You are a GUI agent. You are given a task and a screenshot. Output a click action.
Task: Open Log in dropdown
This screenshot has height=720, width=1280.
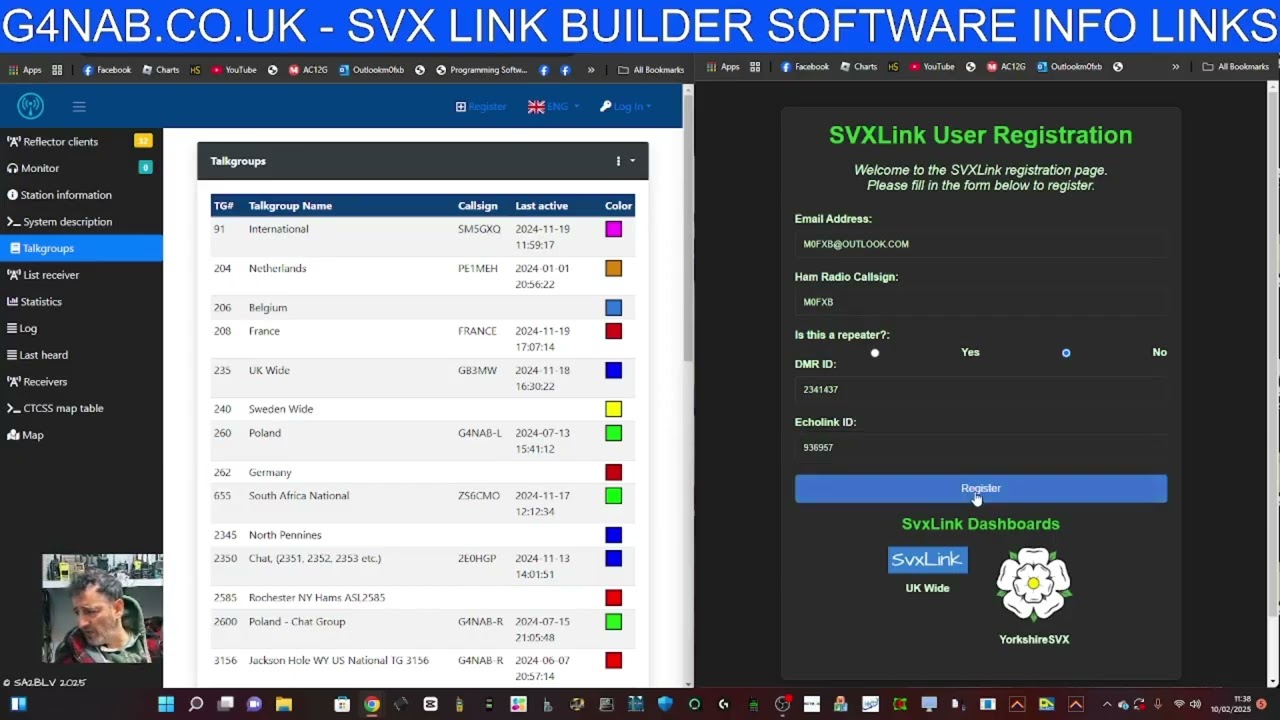click(x=626, y=106)
